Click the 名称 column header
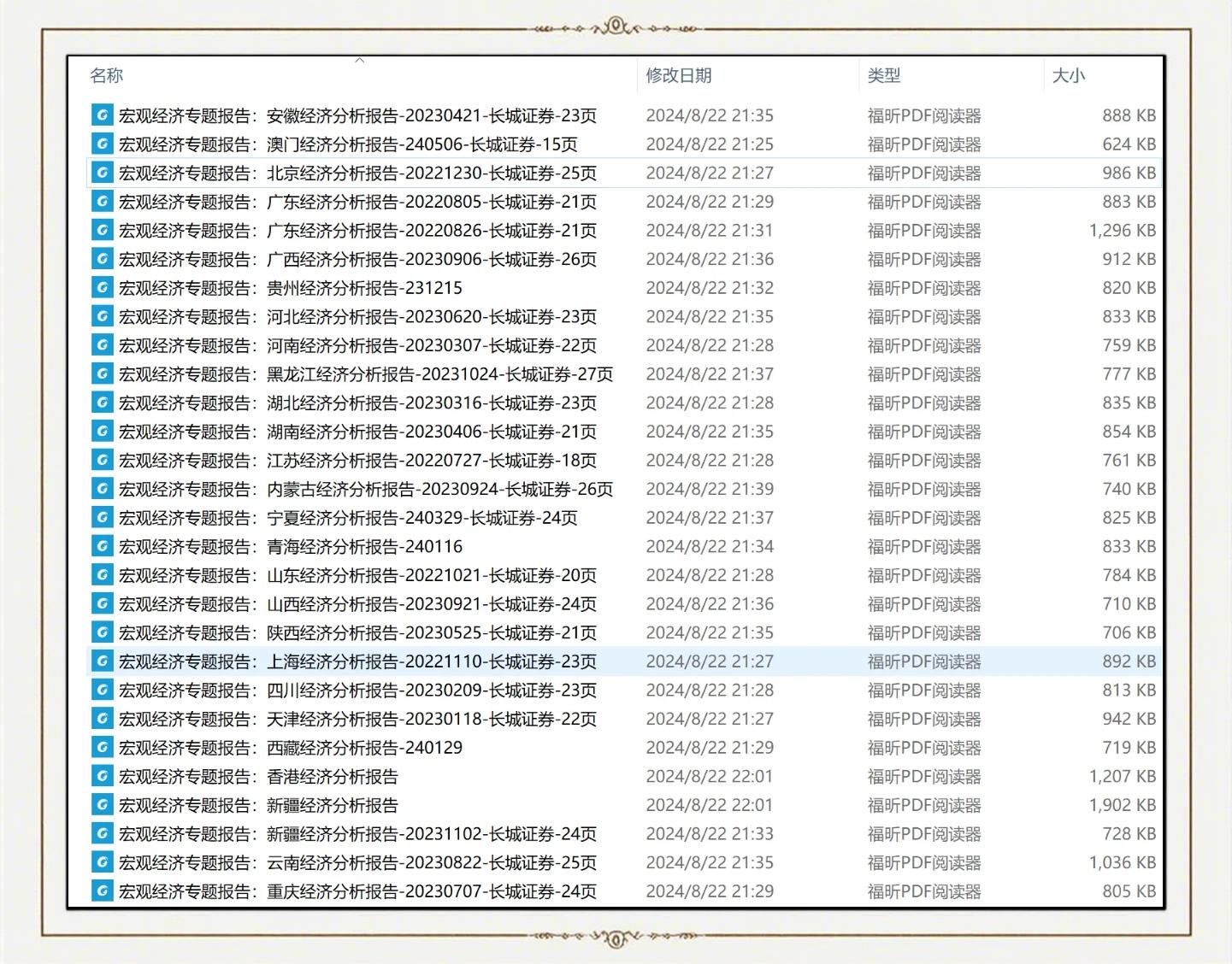This screenshot has width=1232, height=964. click(106, 75)
